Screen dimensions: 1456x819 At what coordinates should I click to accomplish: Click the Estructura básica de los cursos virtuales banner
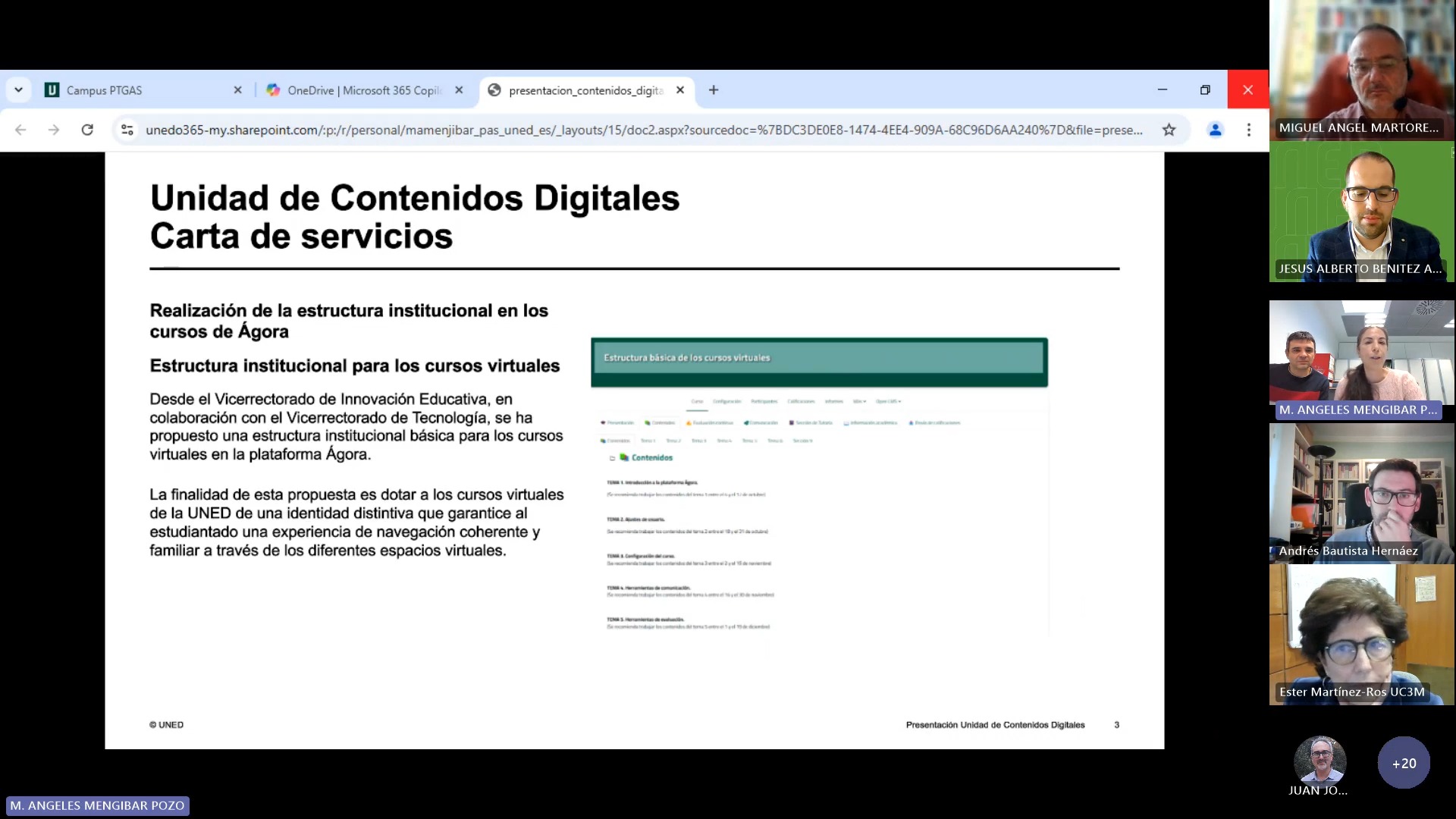819,362
